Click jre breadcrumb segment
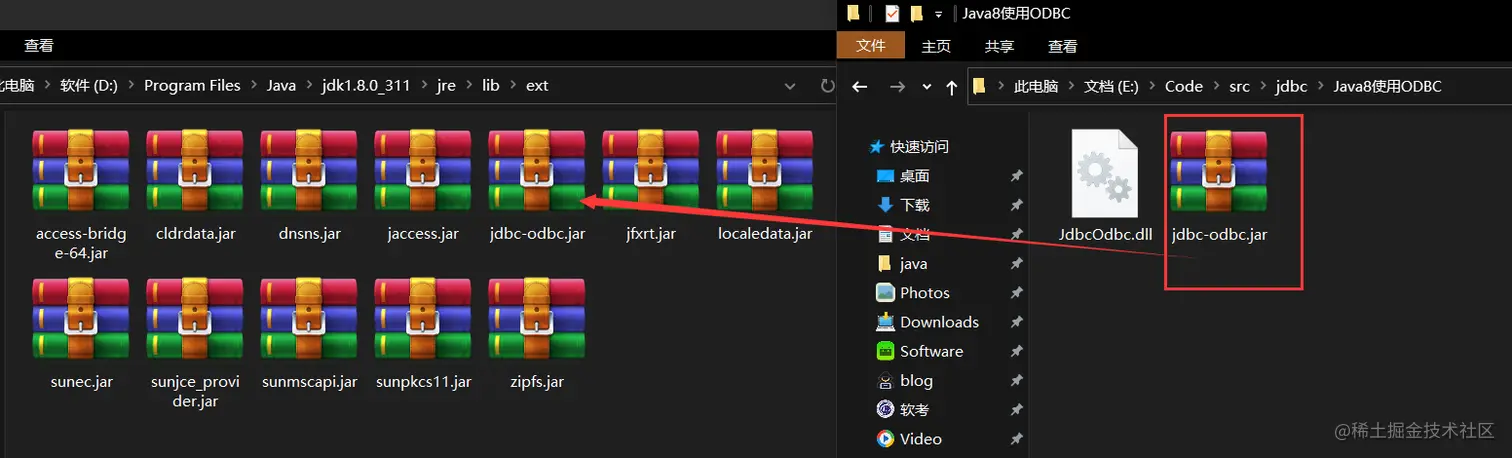The height and width of the screenshot is (458, 1512). pyautogui.click(x=446, y=86)
